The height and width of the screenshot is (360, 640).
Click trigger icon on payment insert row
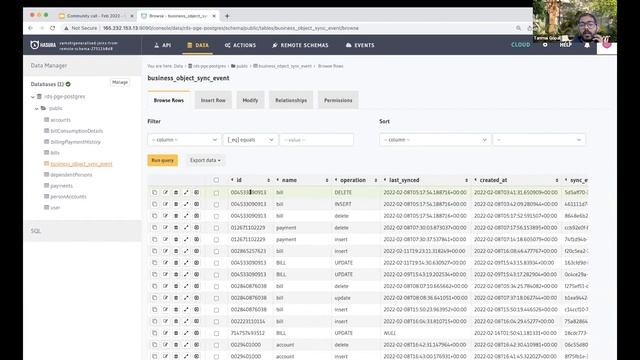(x=196, y=239)
